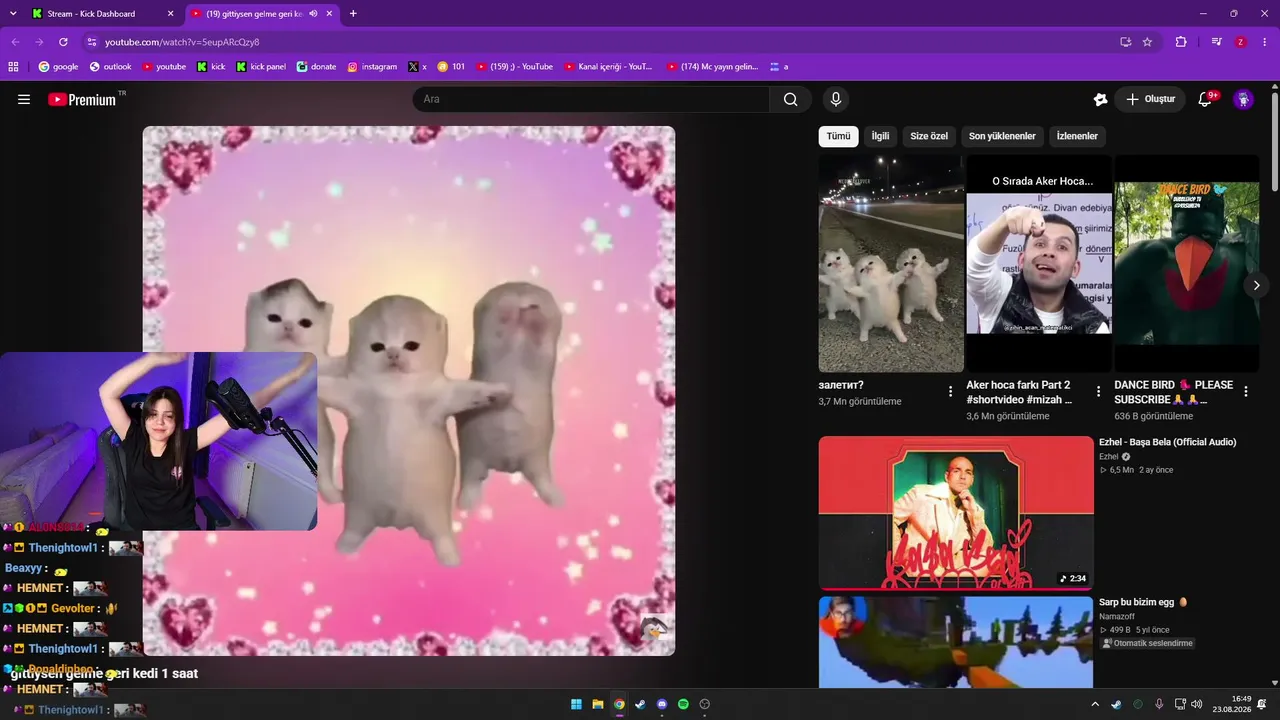Open the 101 bookmark
This screenshot has height=720, width=1280.
pos(450,67)
